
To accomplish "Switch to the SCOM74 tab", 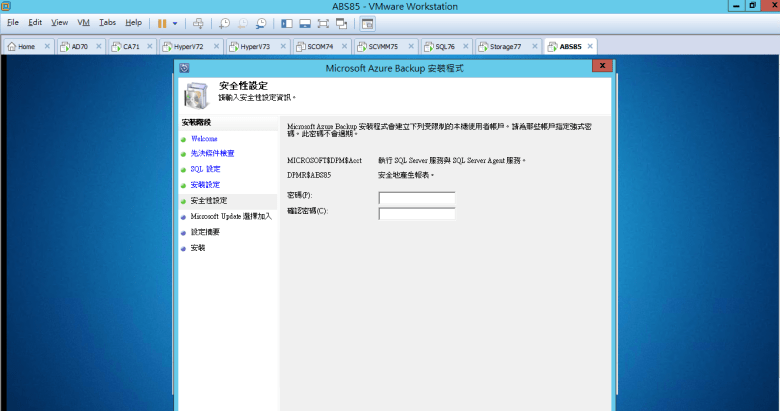I will (320, 46).
